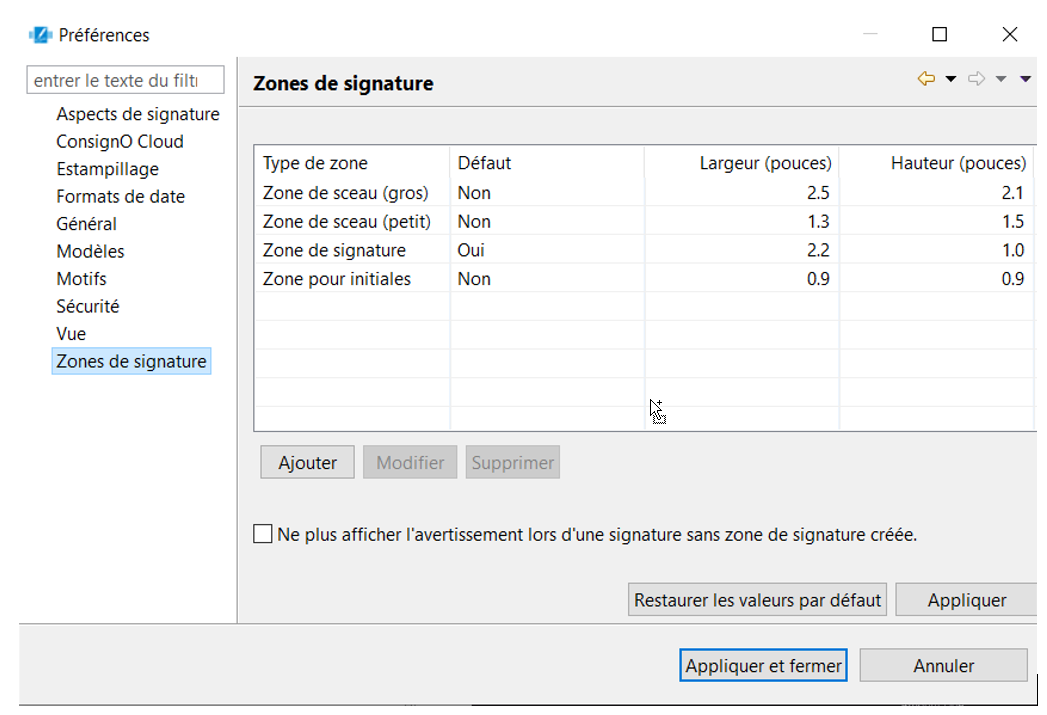Click the ConsignO icon in the title bar
Image resolution: width=1047 pixels, height=715 pixels.
pos(40,32)
